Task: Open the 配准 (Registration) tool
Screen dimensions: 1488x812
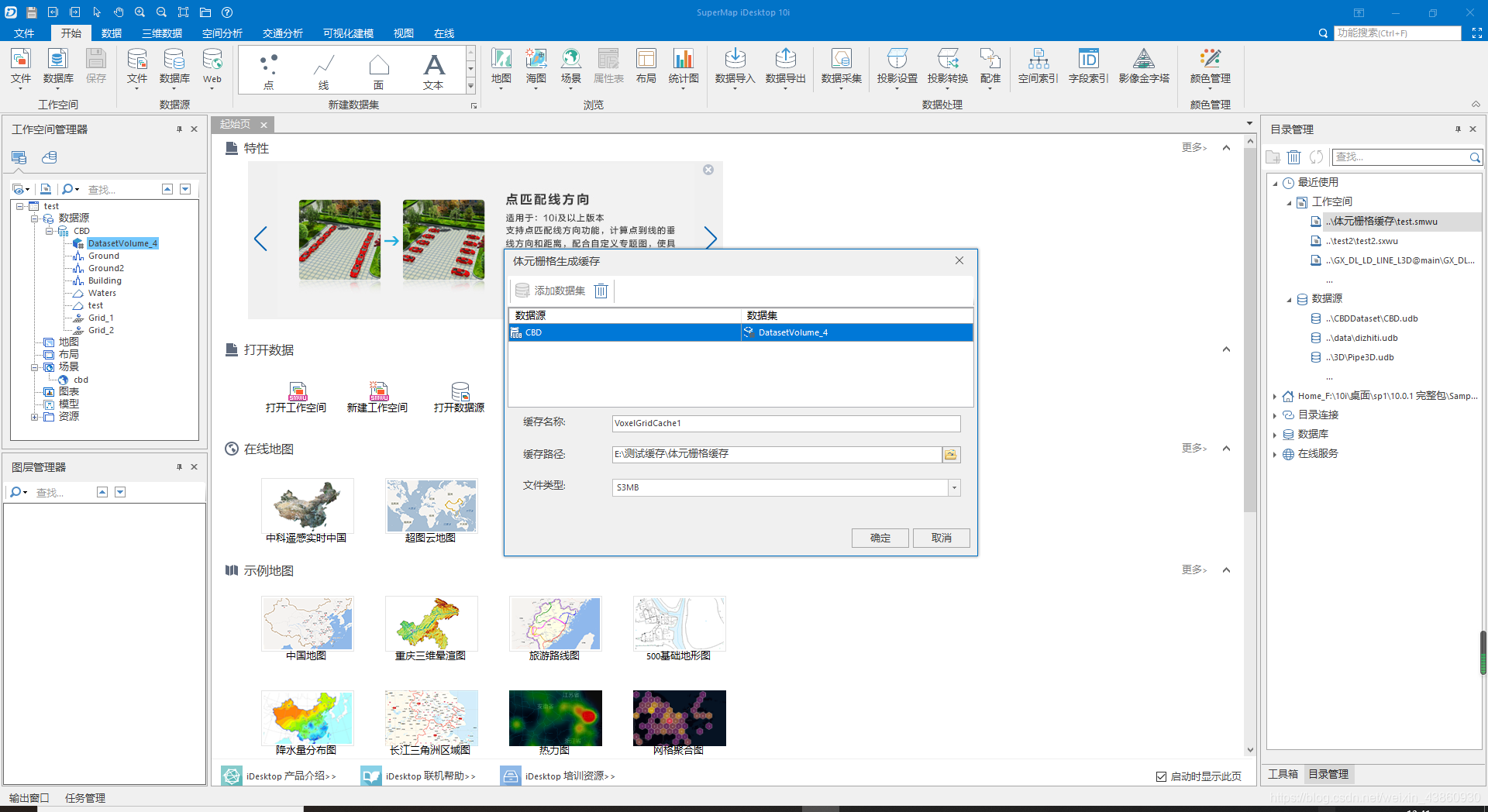Action: [990, 67]
